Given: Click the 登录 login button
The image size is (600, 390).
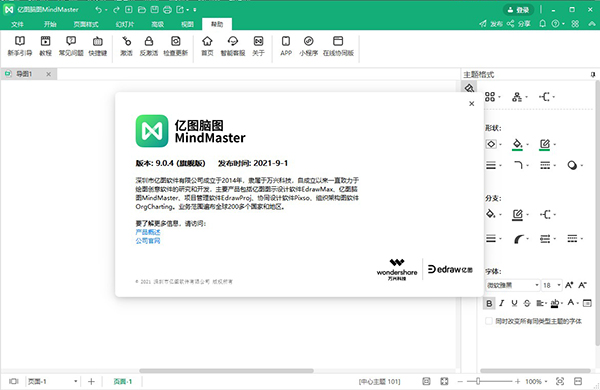Looking at the screenshot, I should click(x=518, y=10).
